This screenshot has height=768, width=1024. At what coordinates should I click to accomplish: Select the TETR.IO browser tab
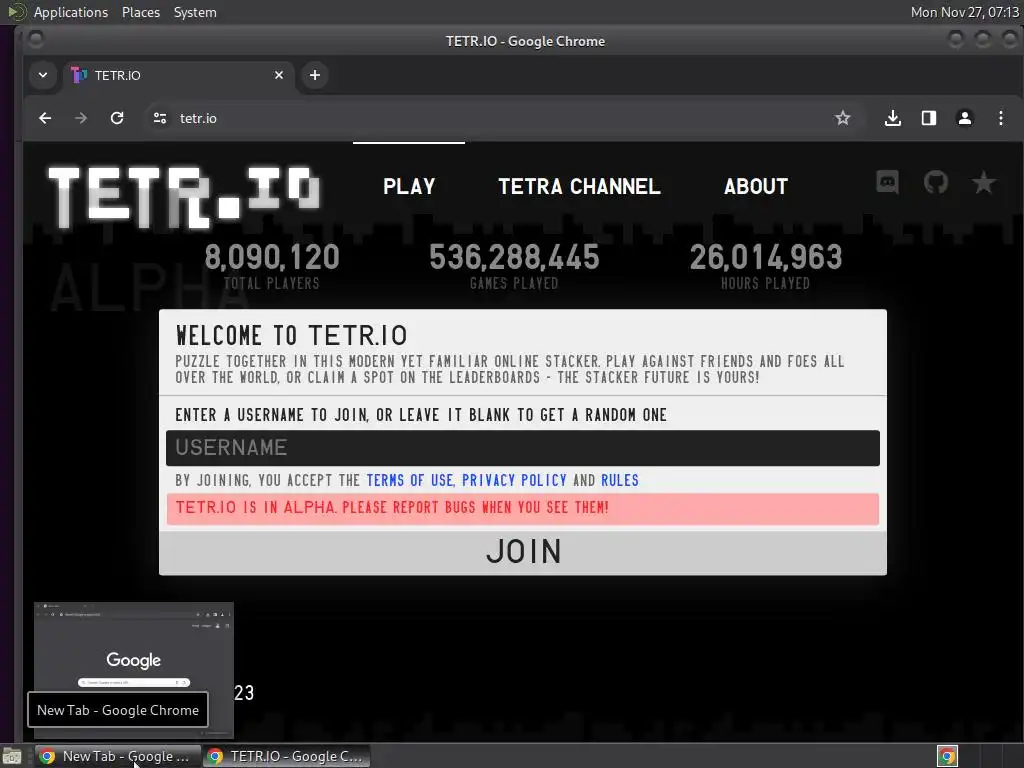click(178, 75)
